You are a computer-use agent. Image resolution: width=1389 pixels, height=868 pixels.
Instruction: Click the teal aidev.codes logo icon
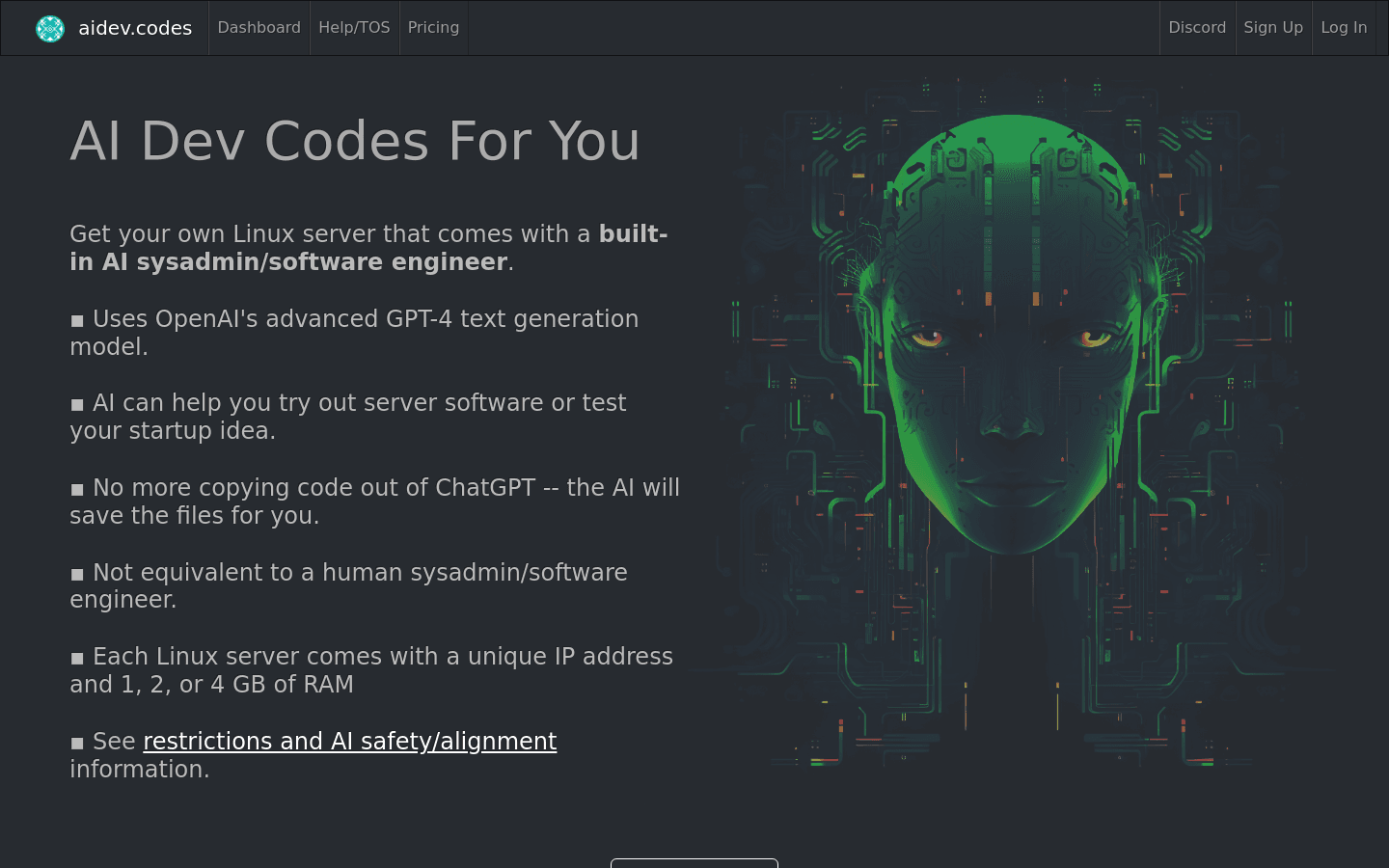click(49, 28)
